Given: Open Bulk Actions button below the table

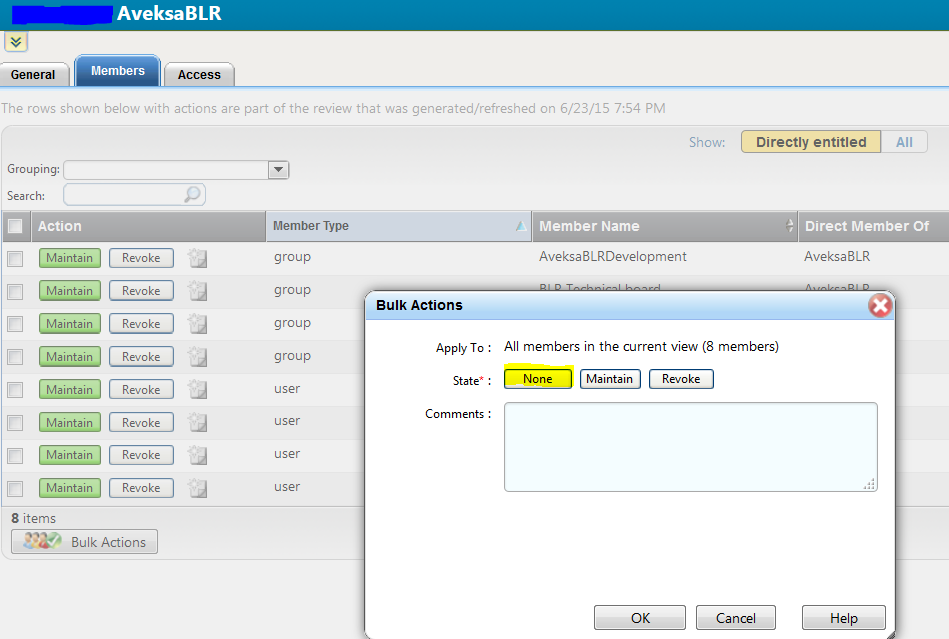Looking at the screenshot, I should click(85, 542).
